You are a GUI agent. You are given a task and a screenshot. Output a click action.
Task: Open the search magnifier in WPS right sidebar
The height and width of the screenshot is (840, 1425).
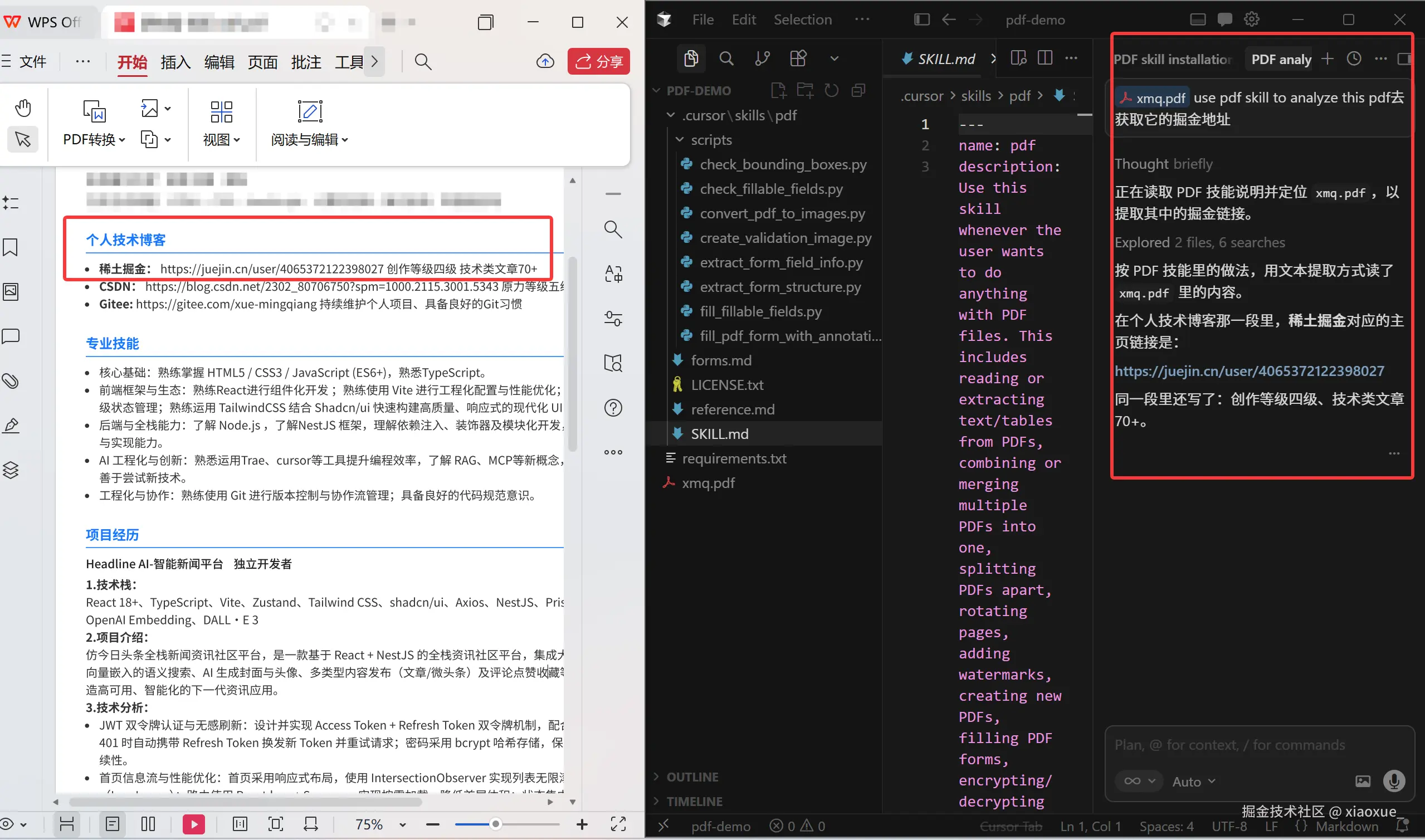coord(613,229)
